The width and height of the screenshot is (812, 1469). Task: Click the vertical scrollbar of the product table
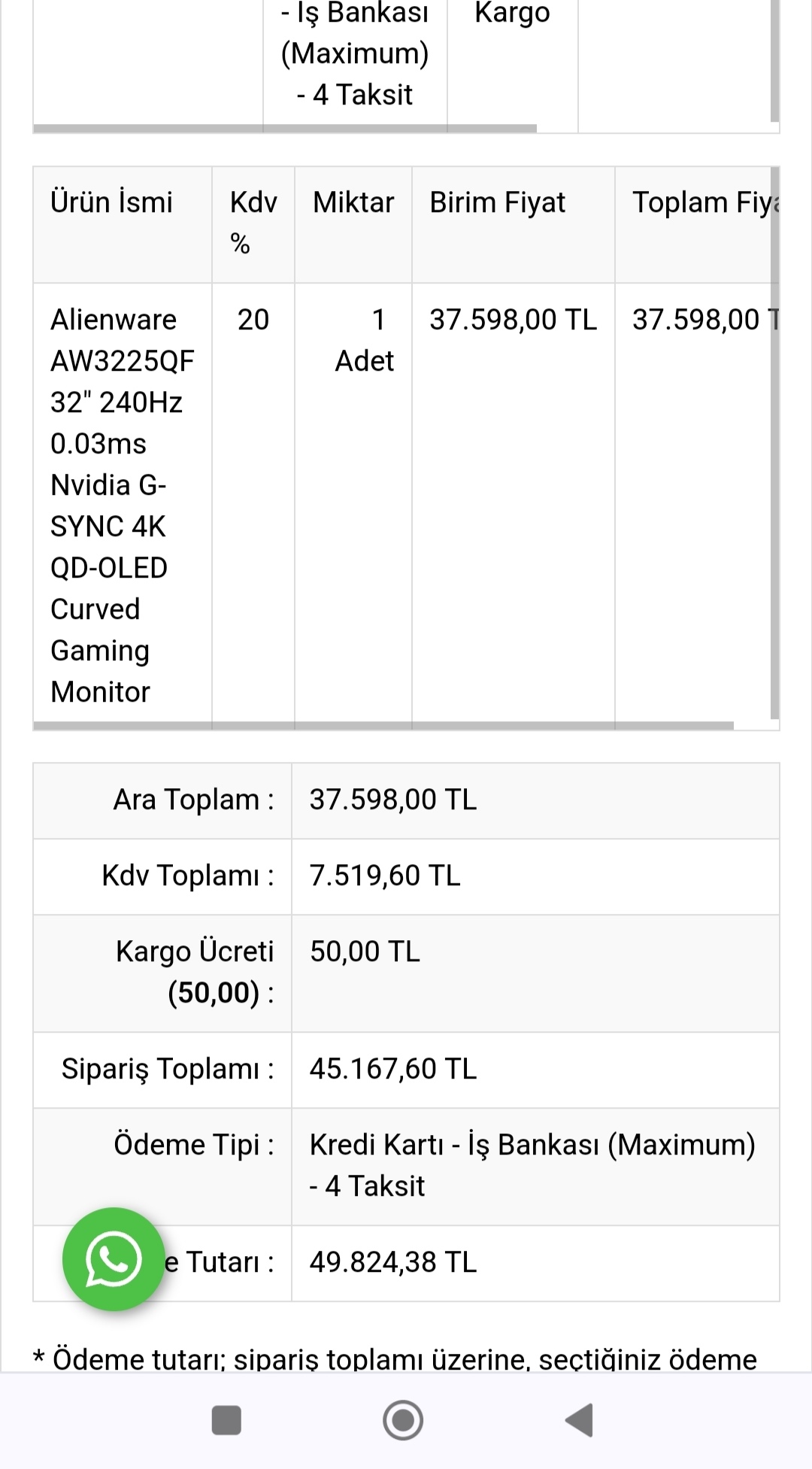774,443
